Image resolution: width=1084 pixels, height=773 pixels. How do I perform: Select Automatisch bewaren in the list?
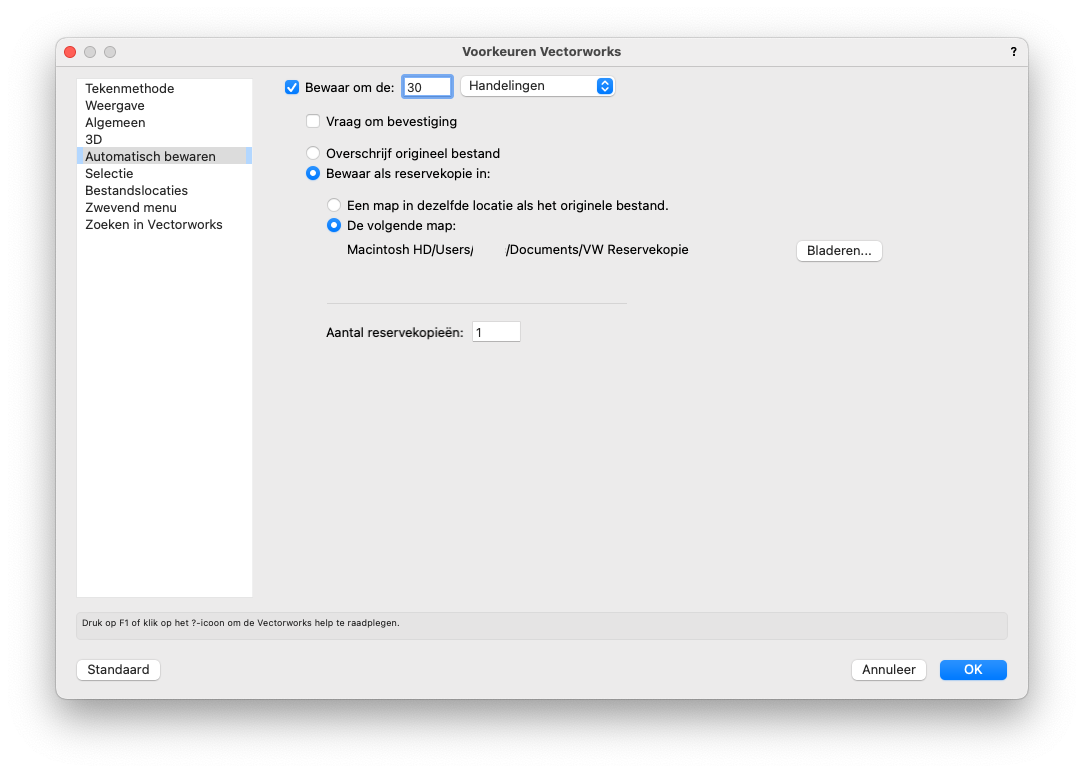[x=165, y=156]
